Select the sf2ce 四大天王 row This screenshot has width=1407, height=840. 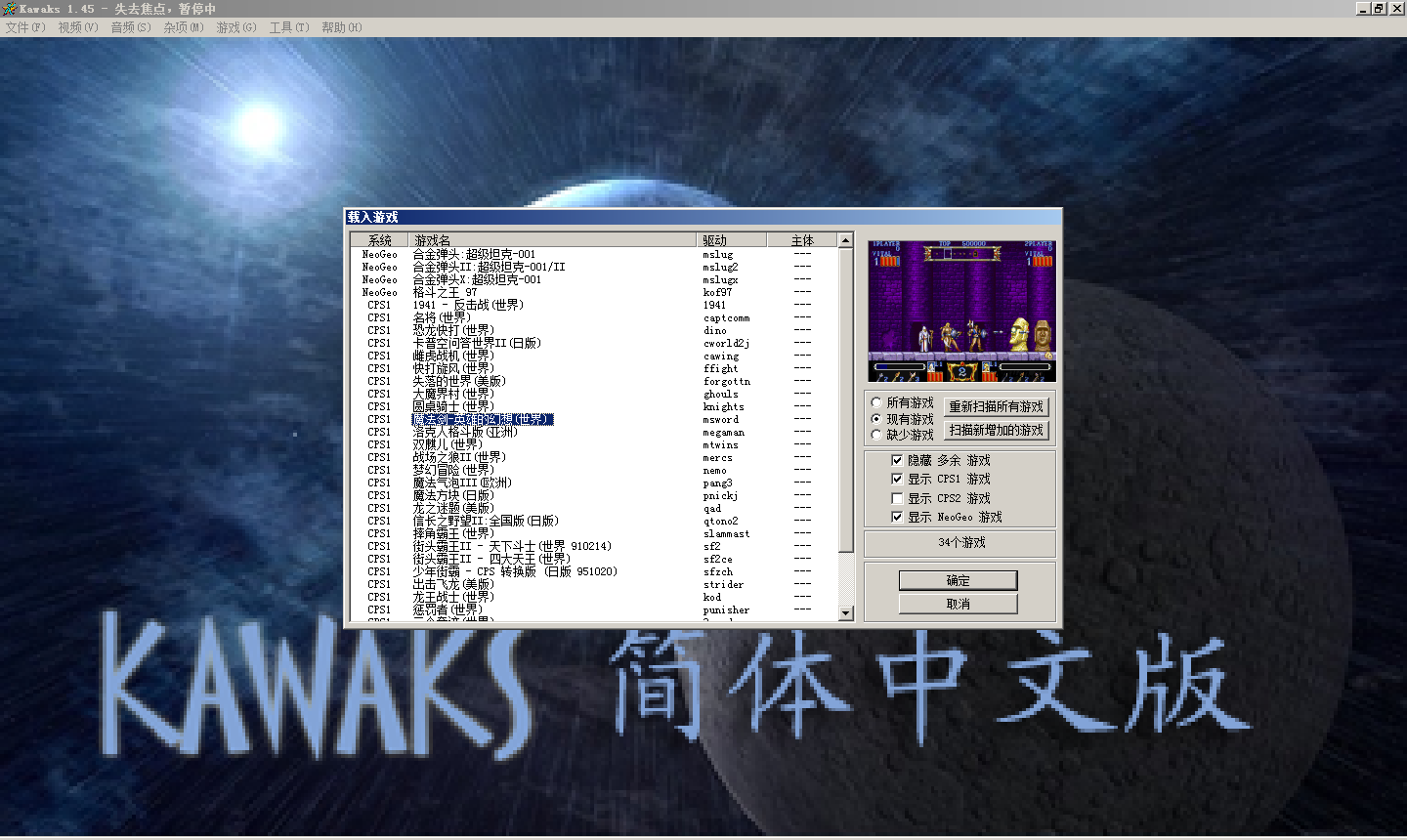tap(594, 559)
